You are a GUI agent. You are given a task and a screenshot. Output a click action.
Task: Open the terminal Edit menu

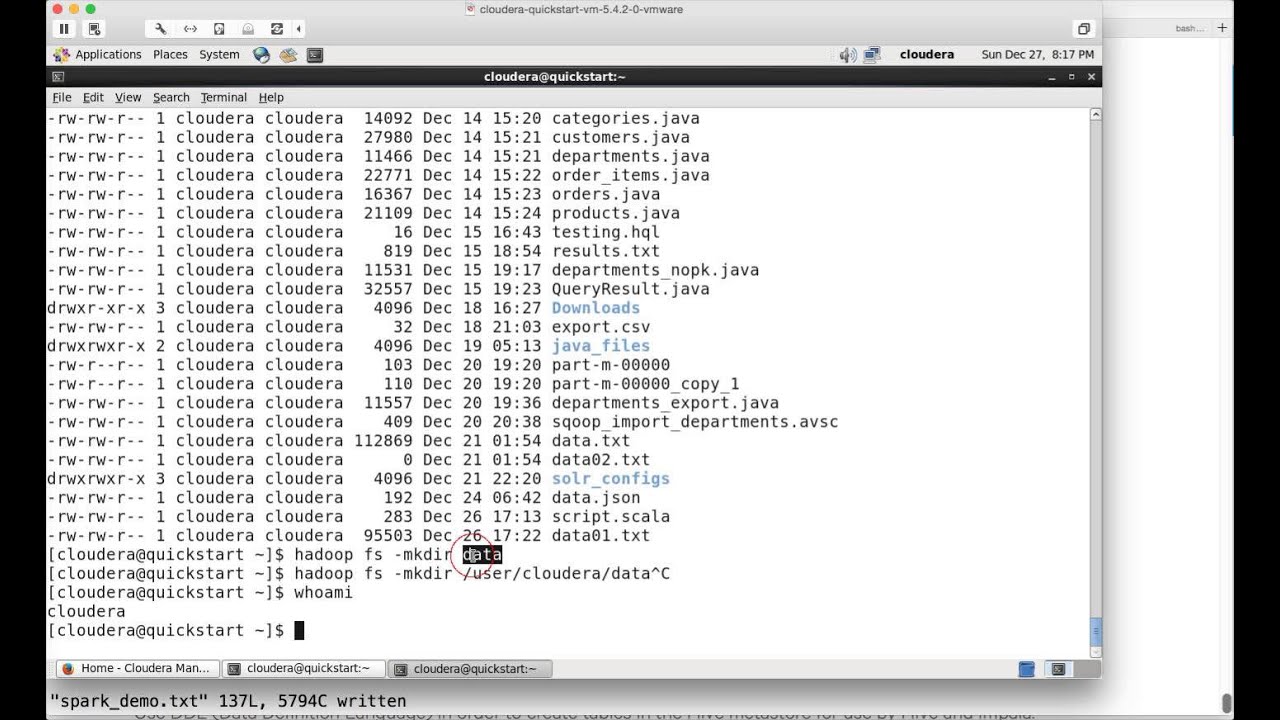pos(93,97)
